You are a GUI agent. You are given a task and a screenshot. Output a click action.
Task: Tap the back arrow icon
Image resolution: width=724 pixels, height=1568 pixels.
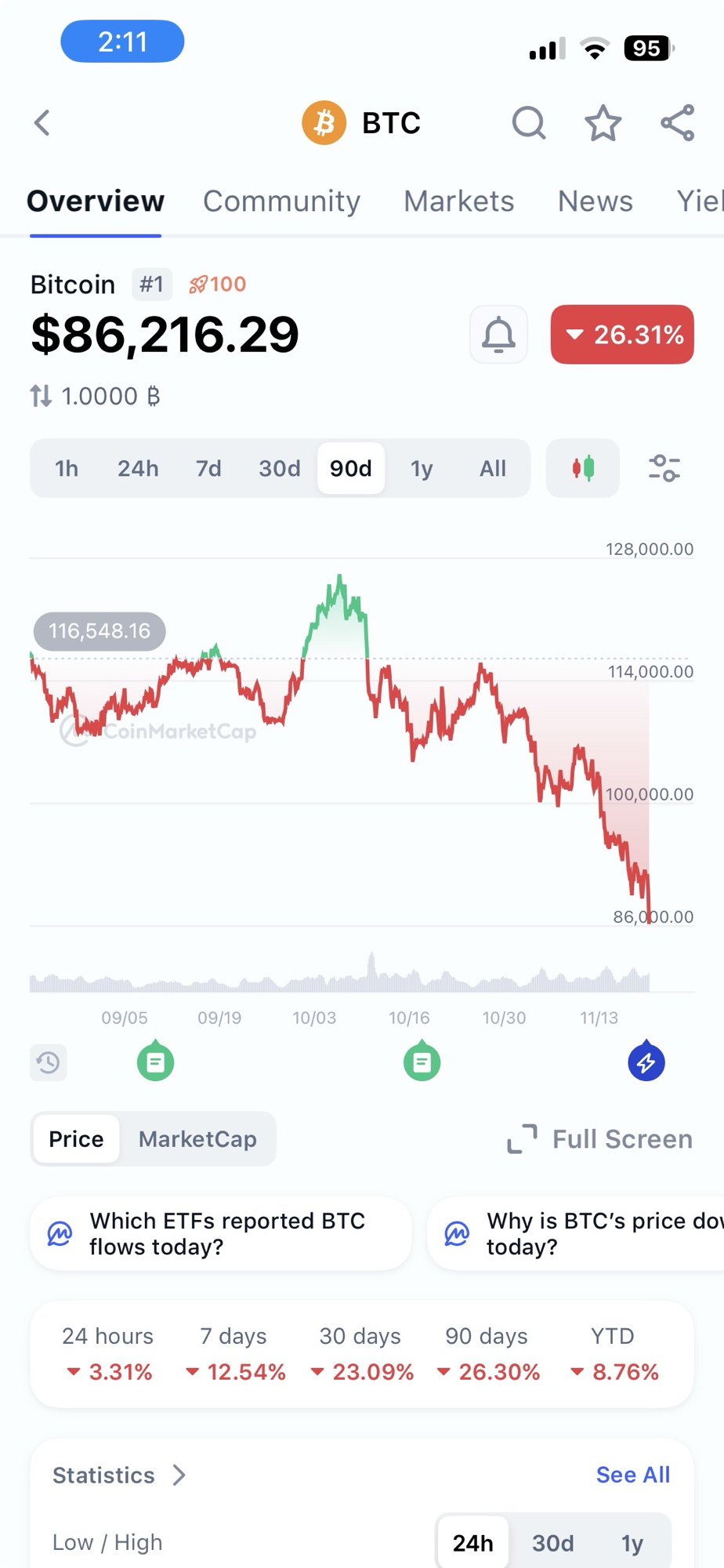pyautogui.click(x=42, y=122)
